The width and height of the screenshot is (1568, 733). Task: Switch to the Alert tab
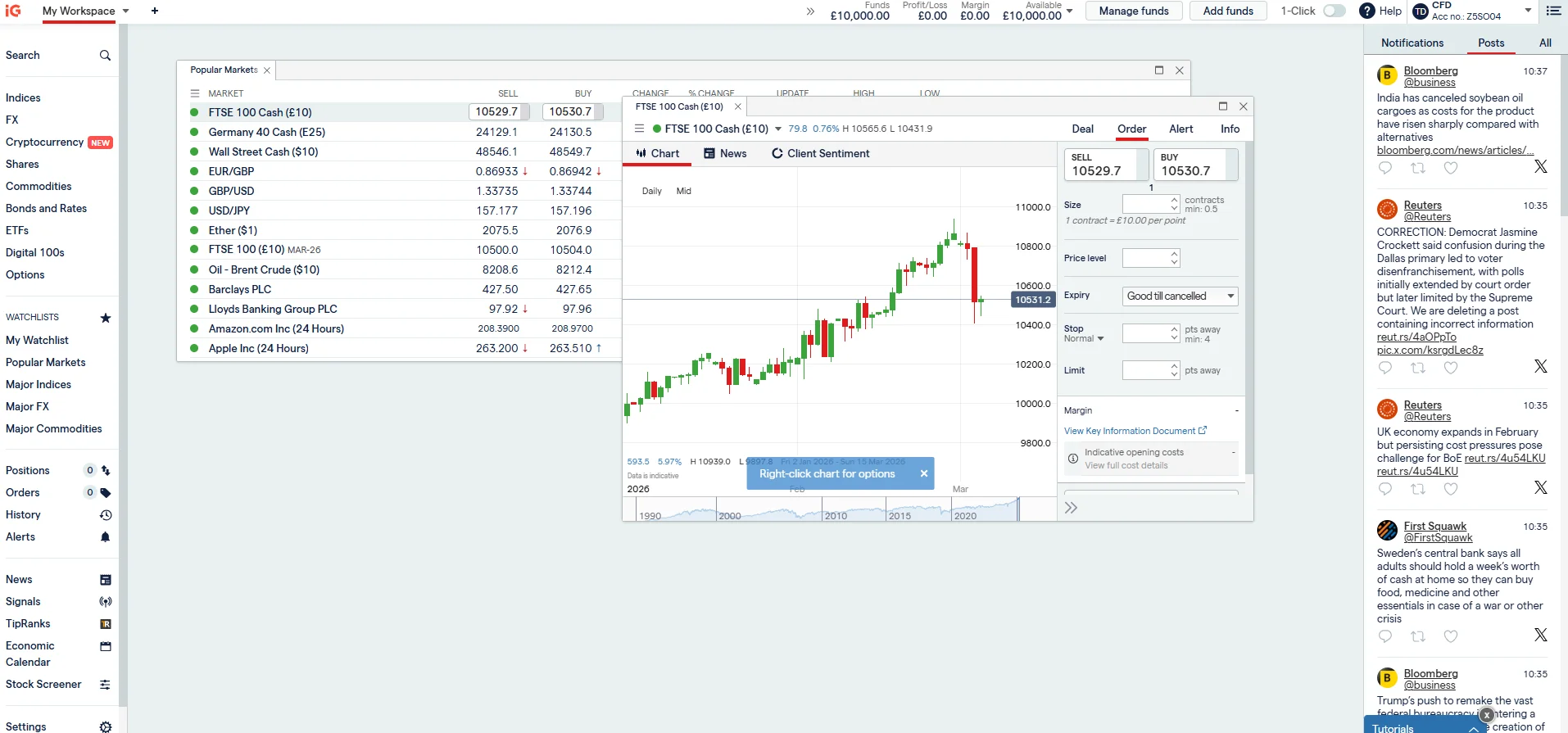coord(1181,129)
